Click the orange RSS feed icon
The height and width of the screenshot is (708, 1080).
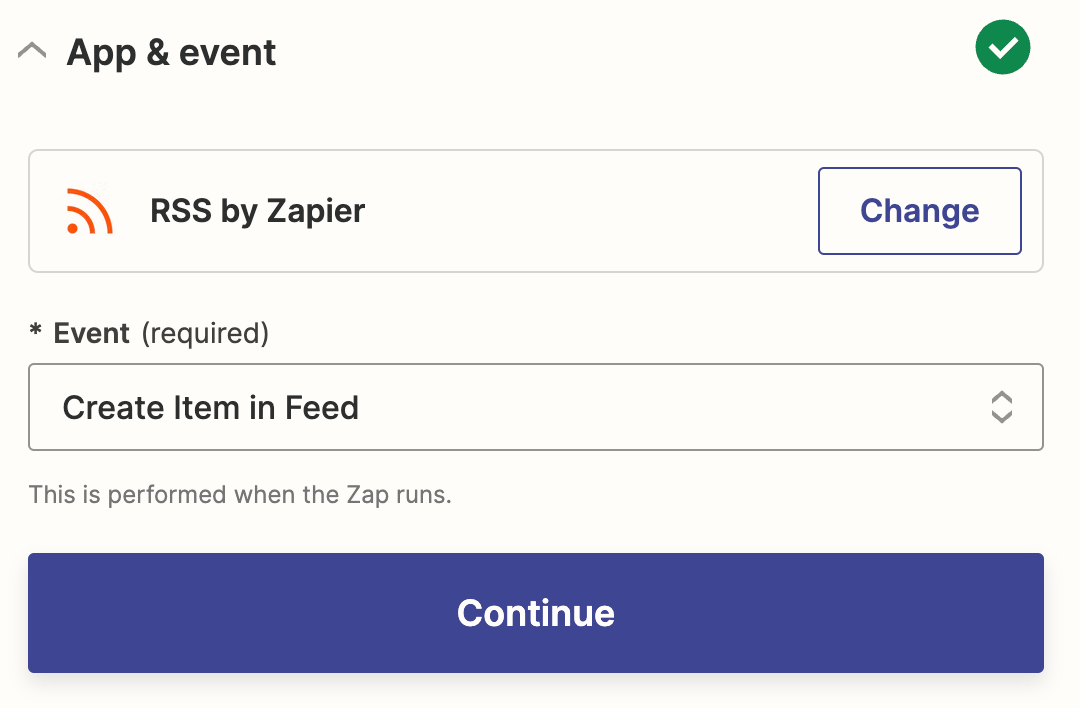[89, 211]
